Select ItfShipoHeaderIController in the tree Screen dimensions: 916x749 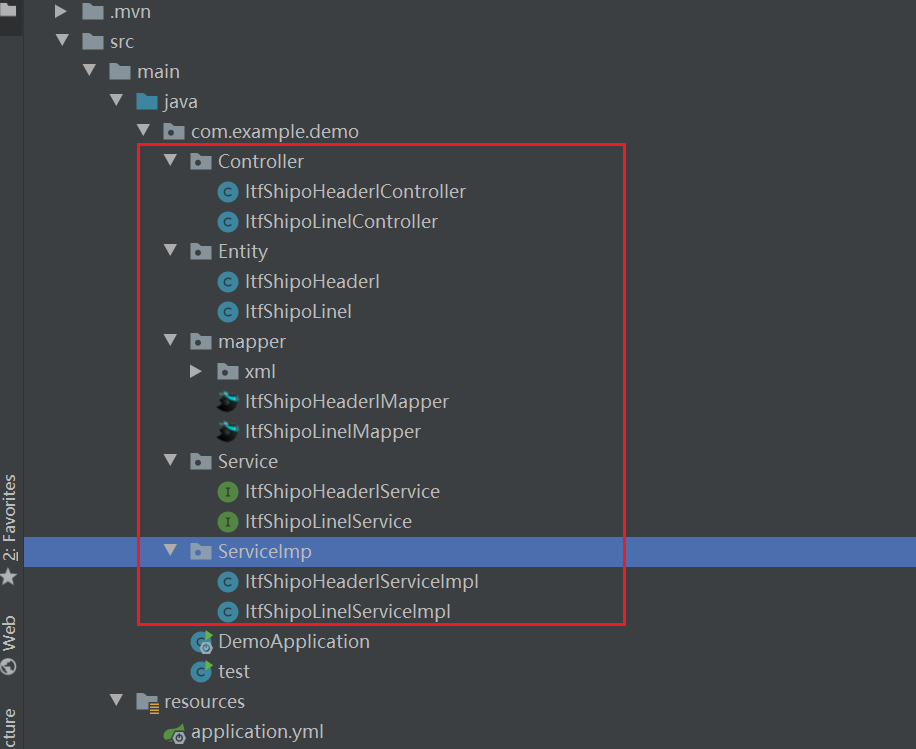point(355,192)
